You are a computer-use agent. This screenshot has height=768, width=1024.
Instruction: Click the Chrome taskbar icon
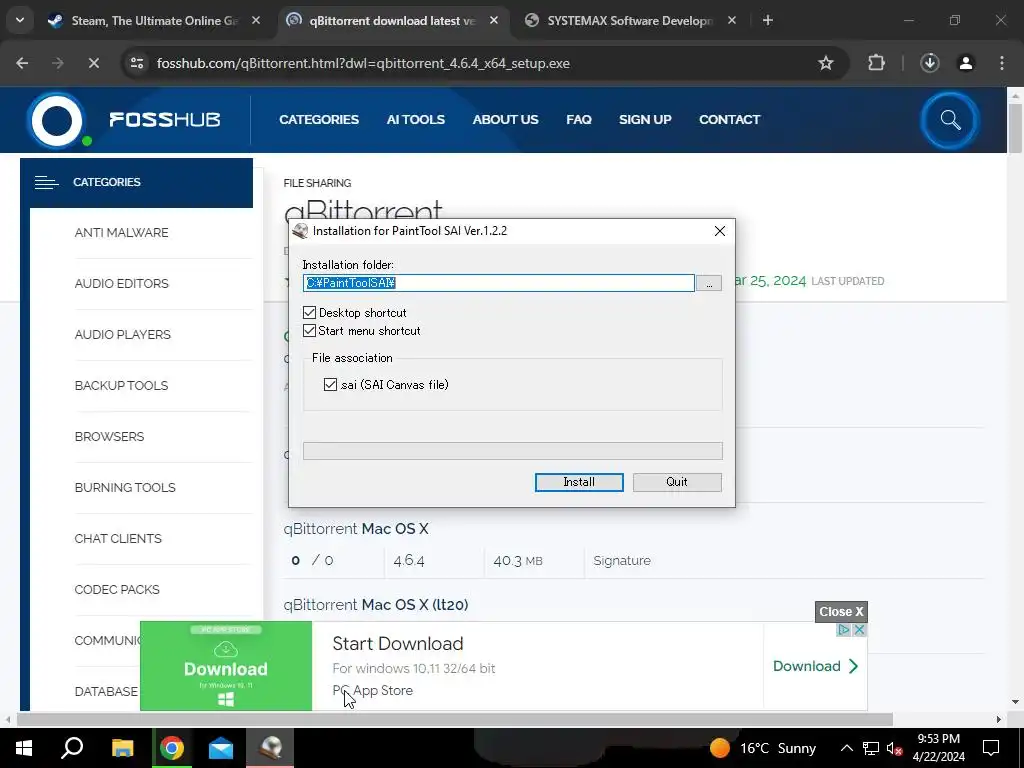172,748
